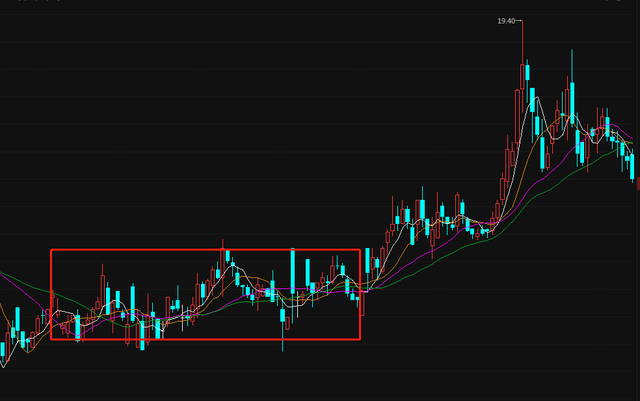The width and height of the screenshot is (640, 401).
Task: Click the 19.40 high price label
Action: pos(506,21)
